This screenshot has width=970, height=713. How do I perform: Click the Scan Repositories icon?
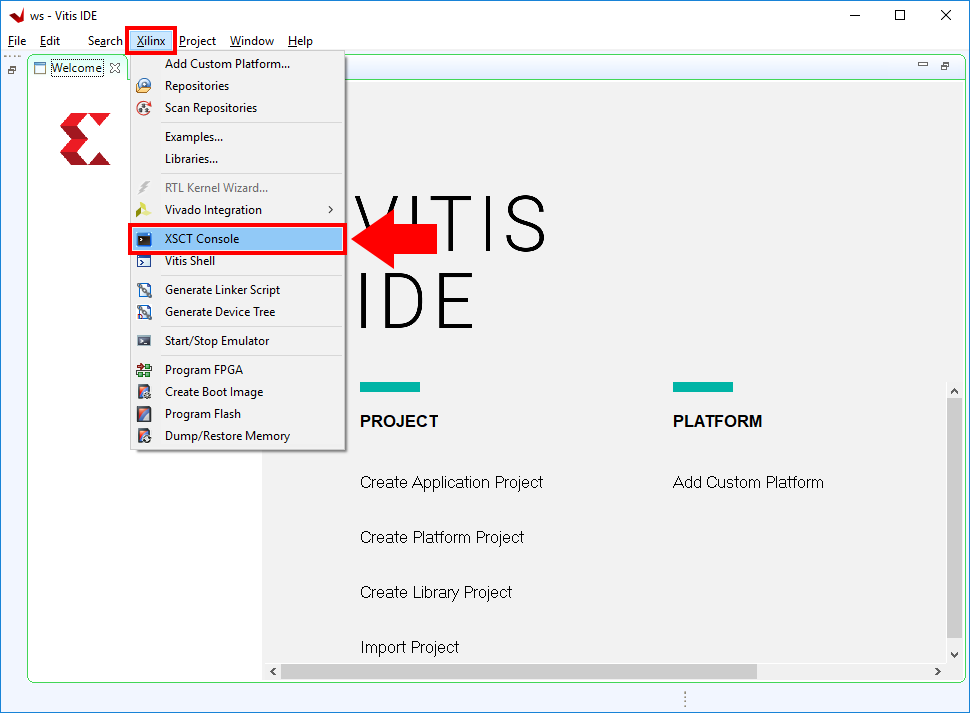pos(144,108)
